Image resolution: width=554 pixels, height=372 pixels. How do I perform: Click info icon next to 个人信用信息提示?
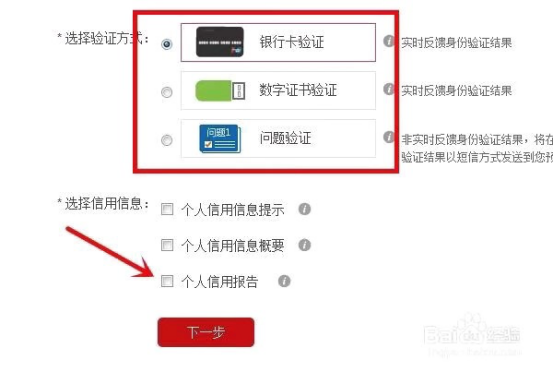click(x=305, y=209)
